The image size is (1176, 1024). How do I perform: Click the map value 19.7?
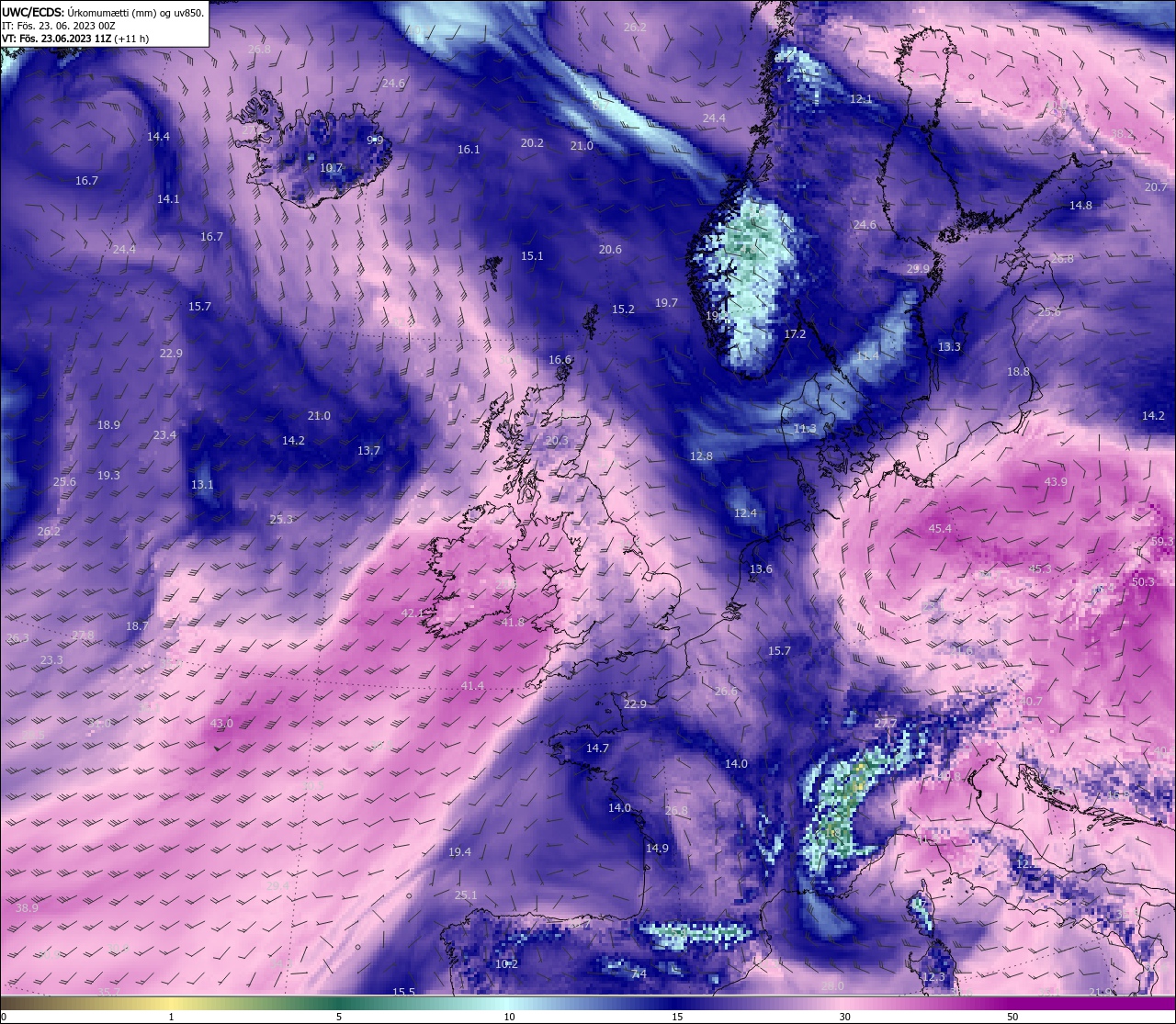666,302
